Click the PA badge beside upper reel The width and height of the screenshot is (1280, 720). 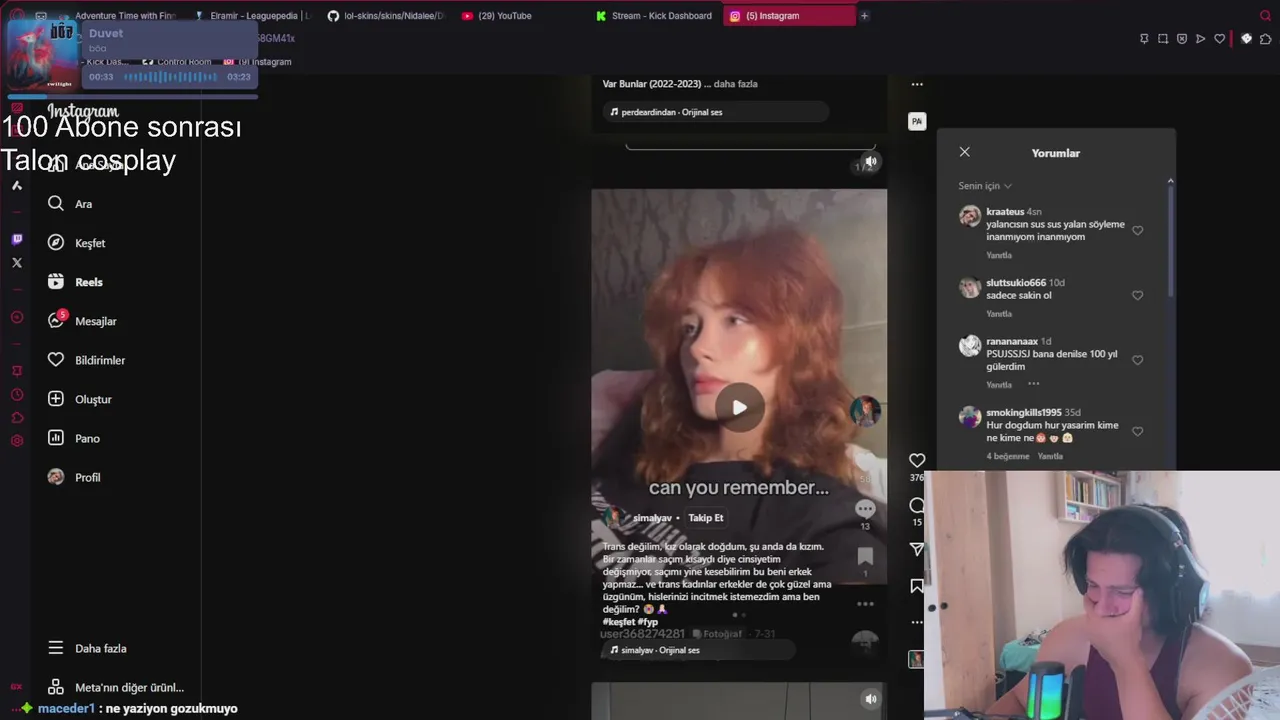[917, 121]
